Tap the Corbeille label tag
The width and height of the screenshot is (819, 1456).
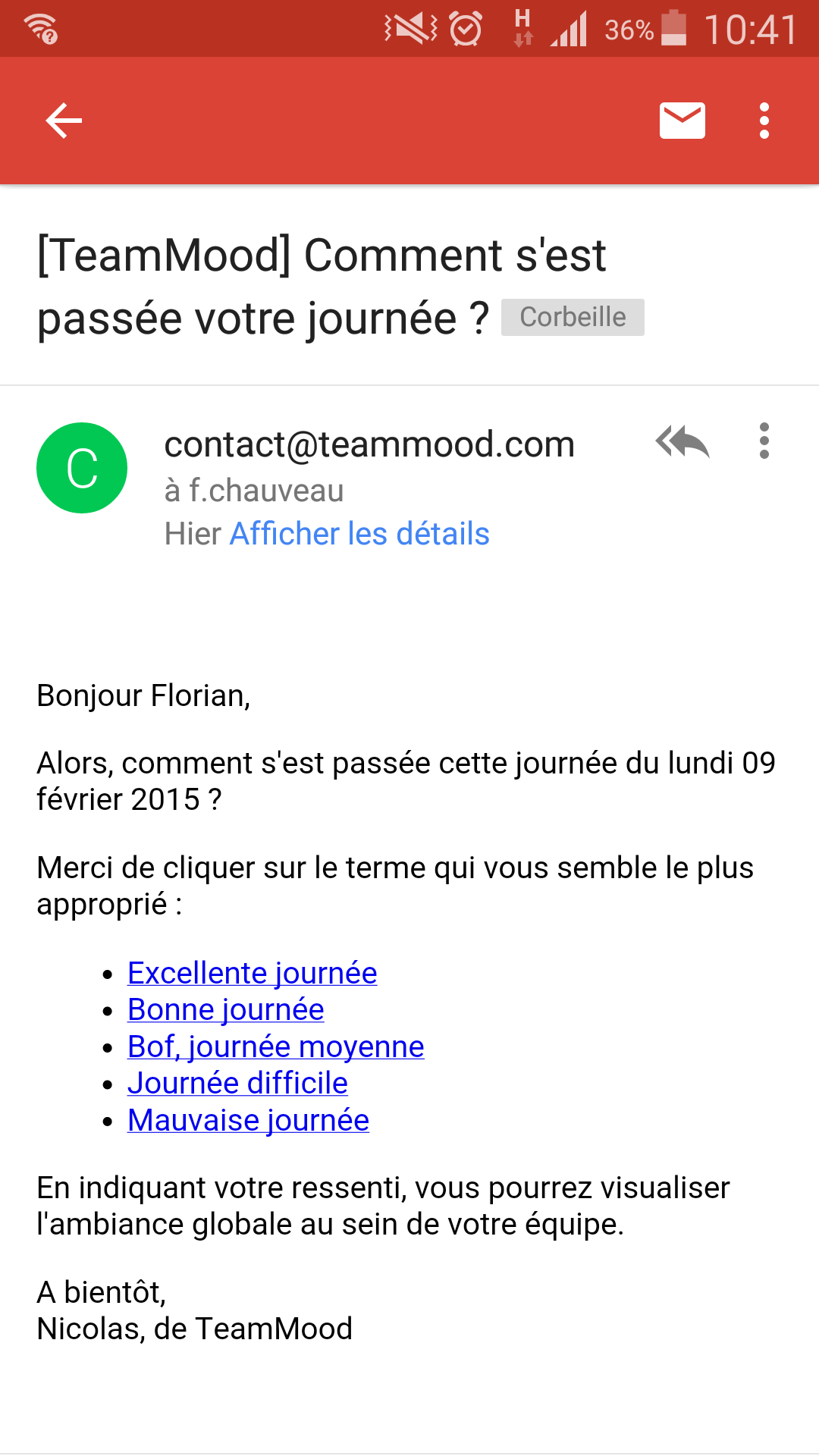click(573, 317)
